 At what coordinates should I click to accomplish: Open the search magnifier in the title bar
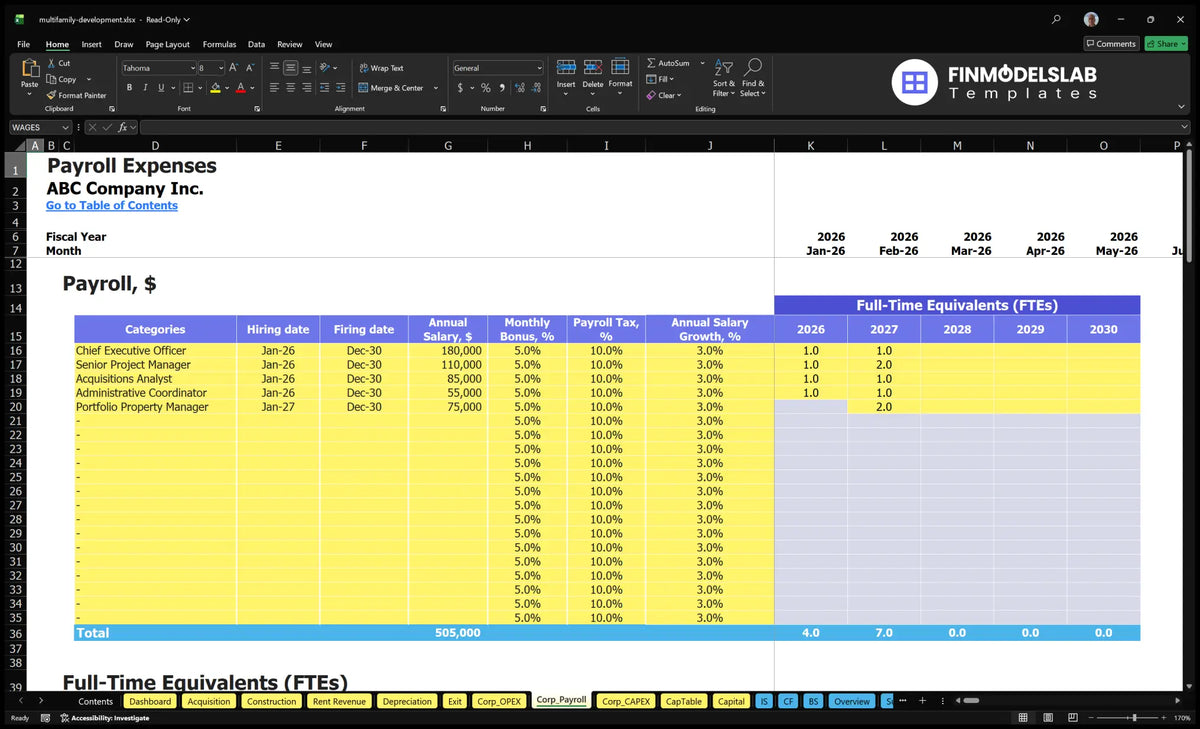click(x=1057, y=19)
